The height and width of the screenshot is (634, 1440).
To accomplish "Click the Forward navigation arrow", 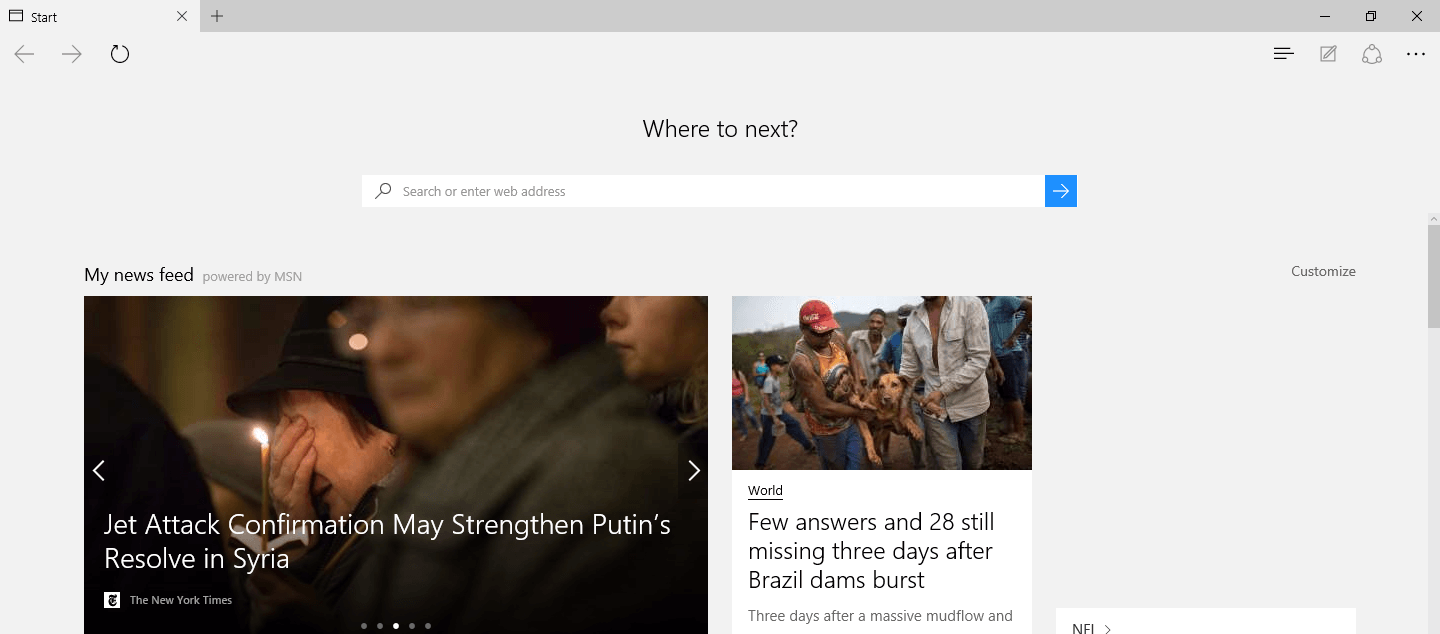I will click(72, 54).
